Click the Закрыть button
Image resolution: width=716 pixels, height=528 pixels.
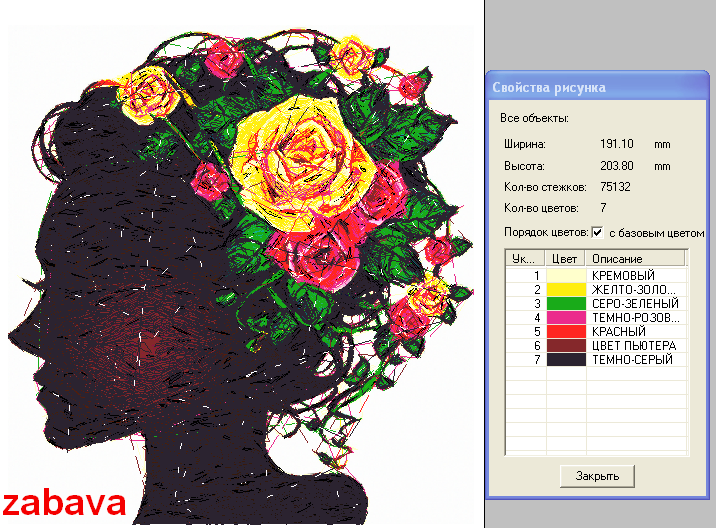pyautogui.click(x=597, y=476)
